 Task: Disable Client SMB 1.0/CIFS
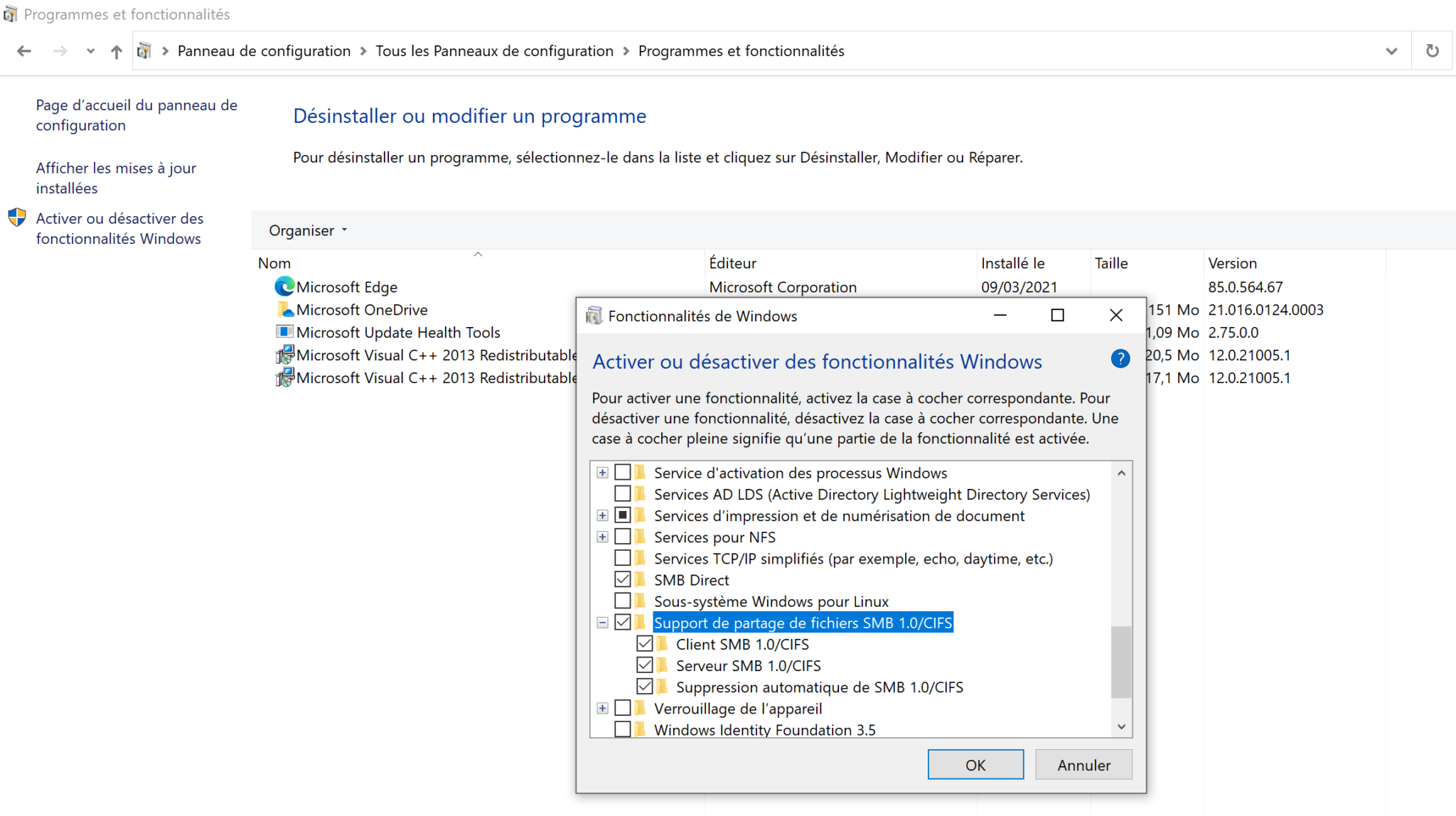[x=645, y=643]
